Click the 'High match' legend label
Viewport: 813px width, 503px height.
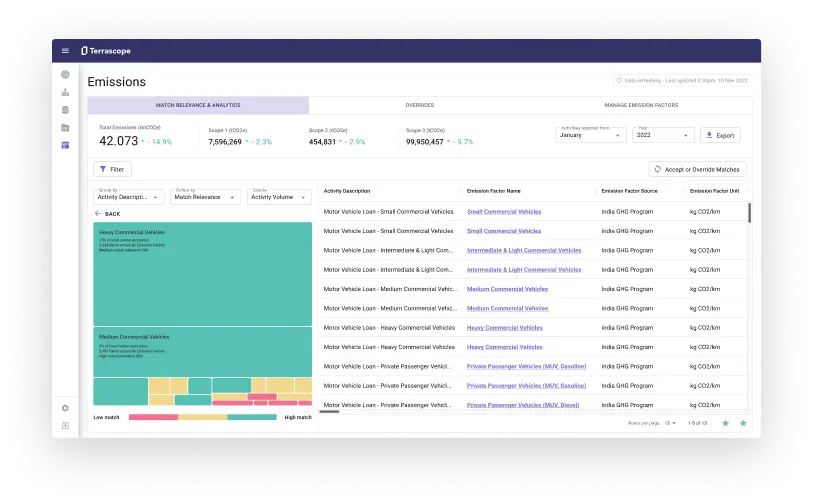point(298,417)
